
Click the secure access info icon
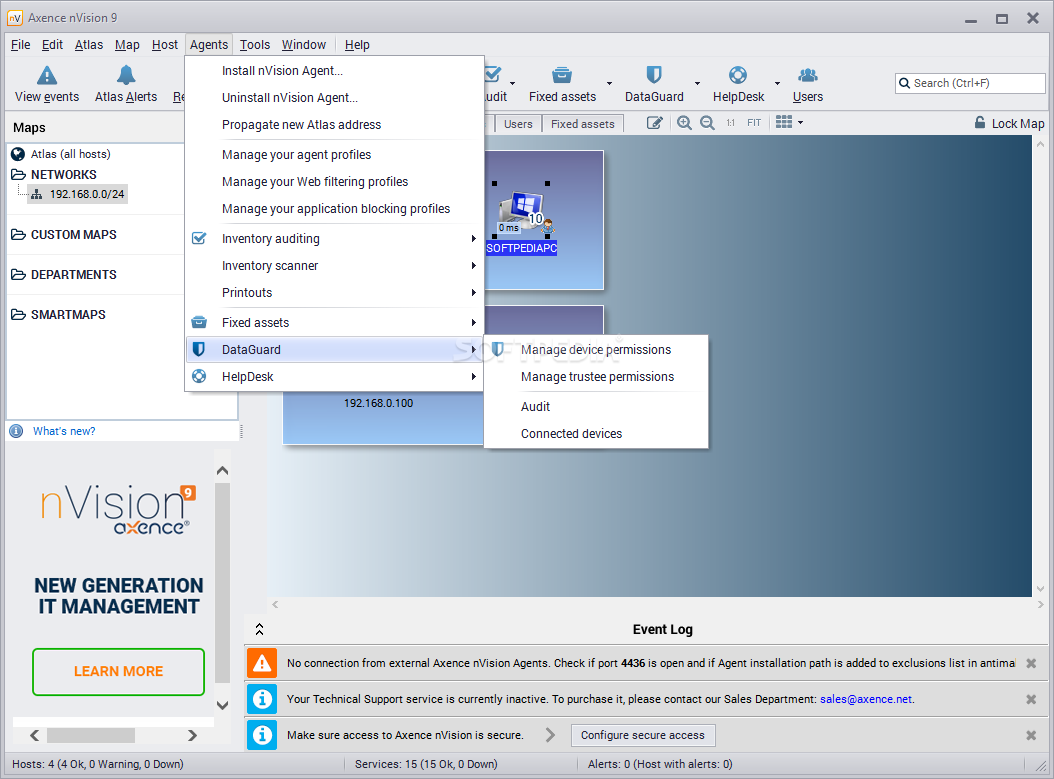point(261,735)
